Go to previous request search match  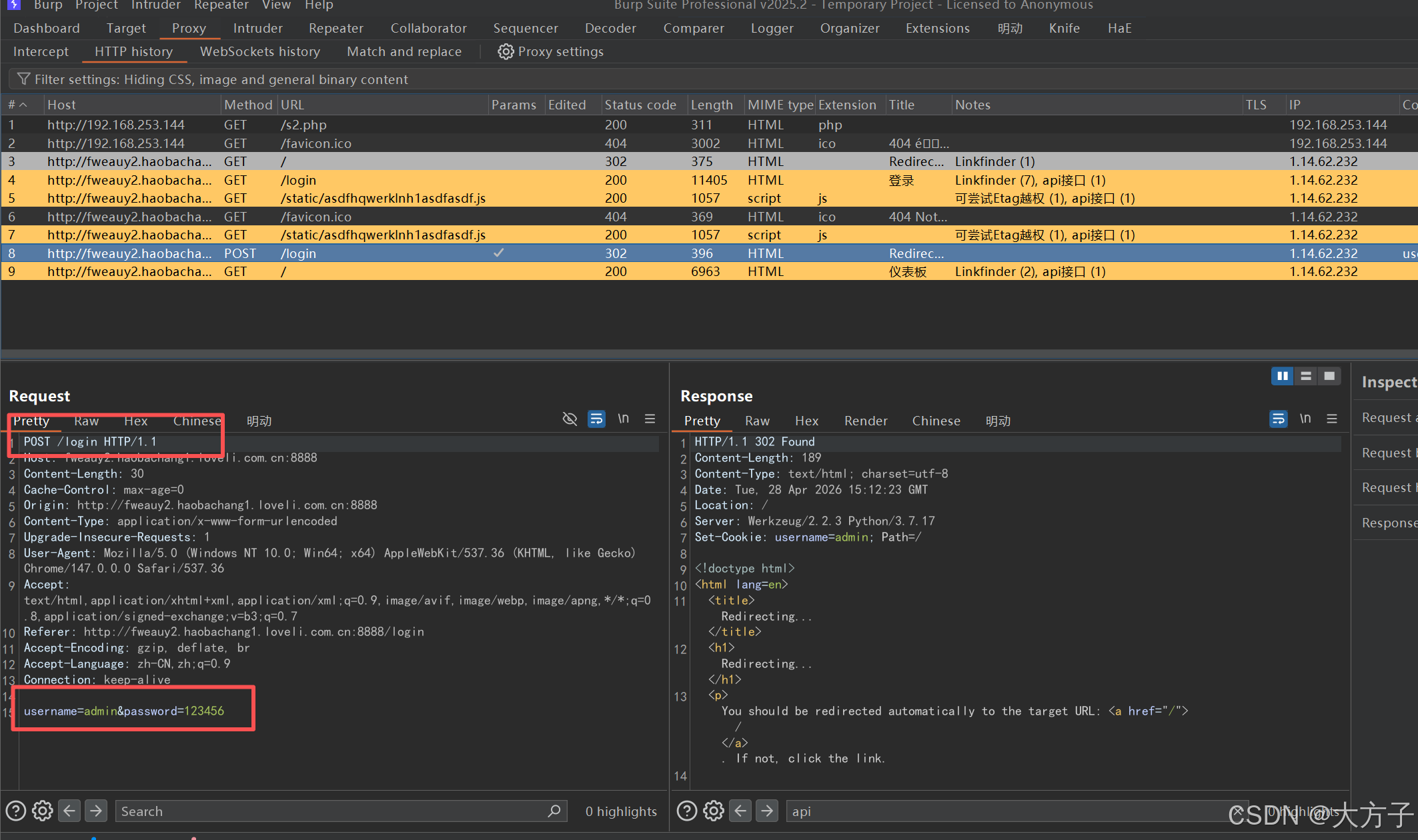pos(69,811)
